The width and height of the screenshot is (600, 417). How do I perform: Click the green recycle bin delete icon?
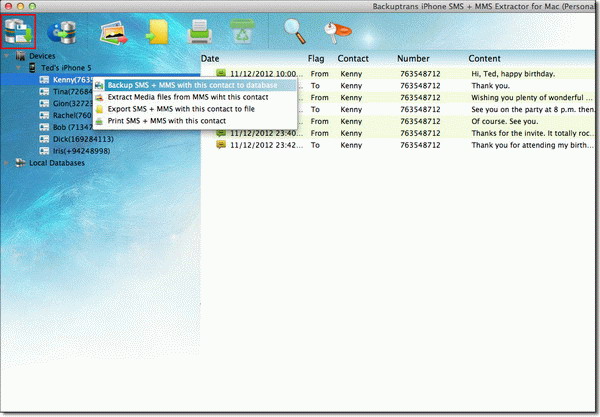tap(242, 31)
